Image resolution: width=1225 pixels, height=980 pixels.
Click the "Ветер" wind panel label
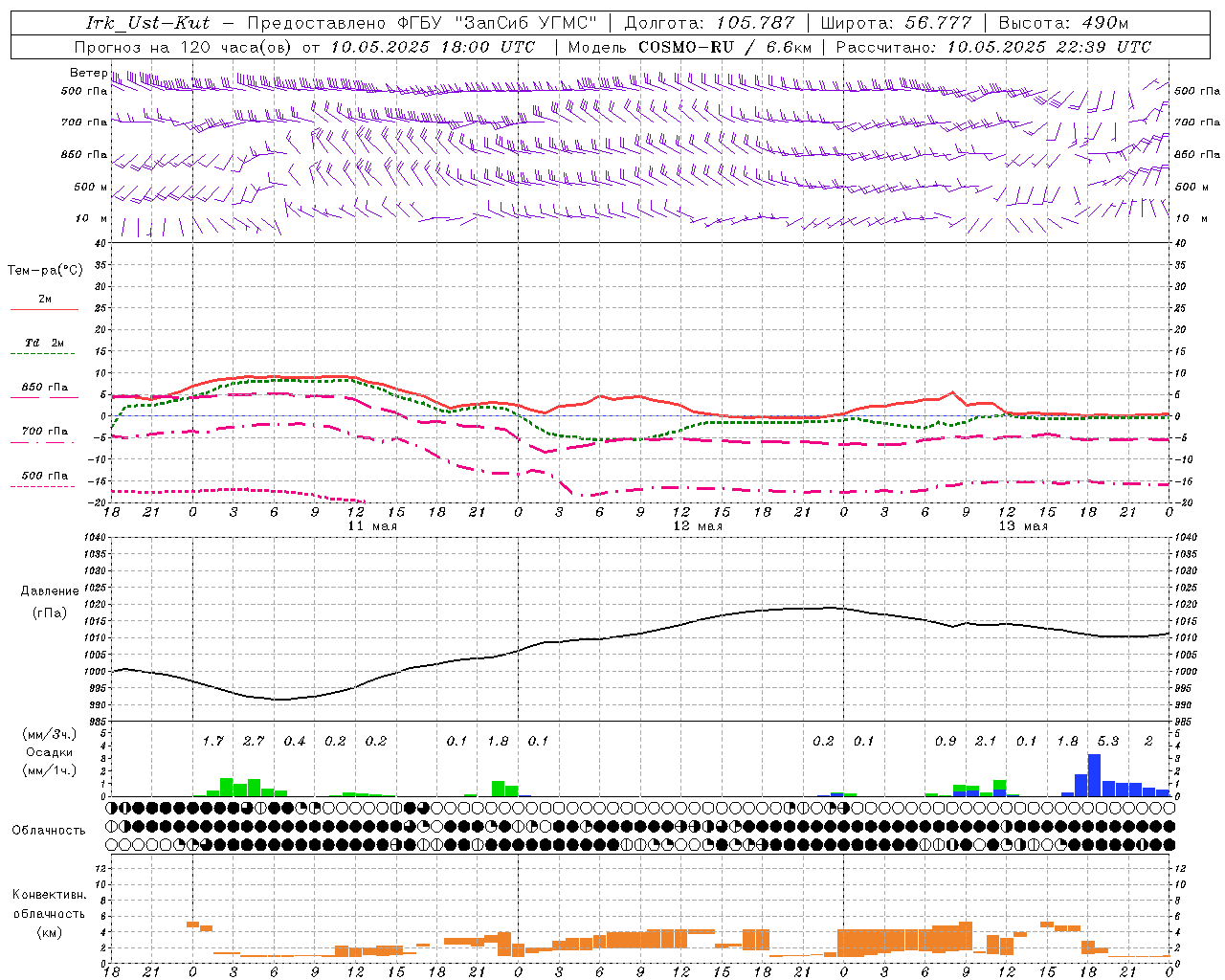[x=88, y=73]
